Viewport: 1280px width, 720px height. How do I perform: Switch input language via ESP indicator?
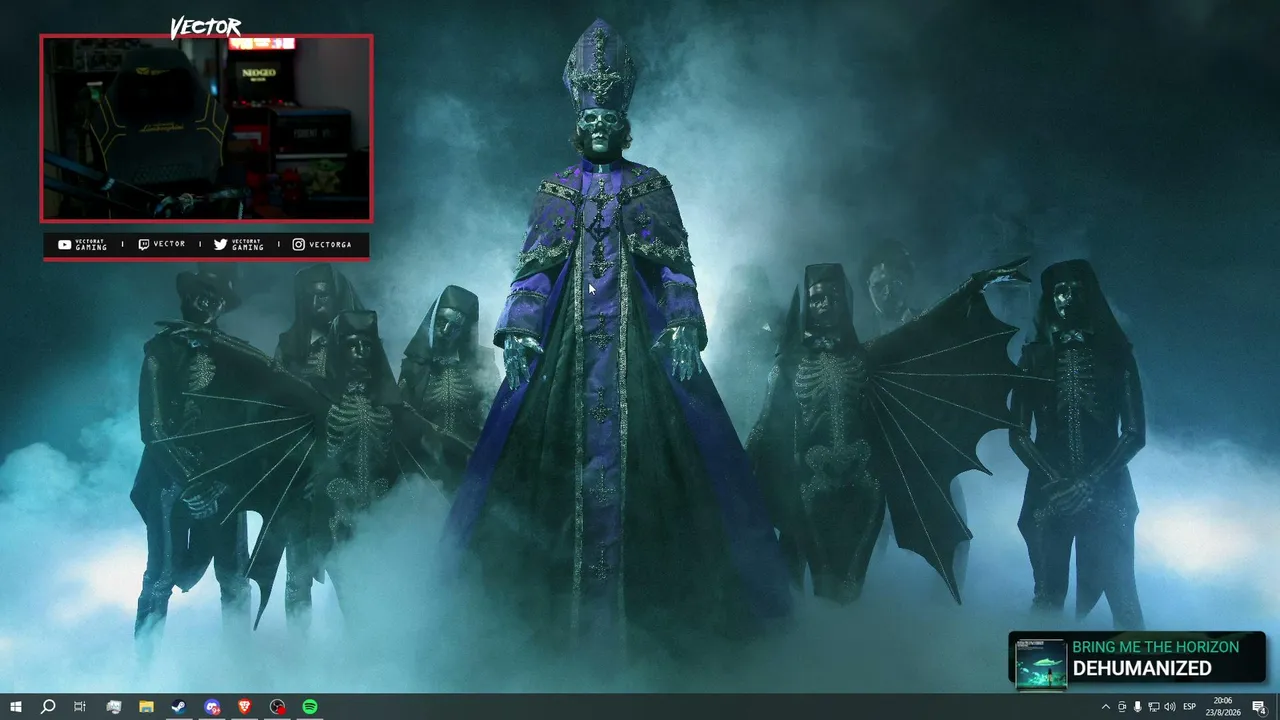tap(1190, 707)
